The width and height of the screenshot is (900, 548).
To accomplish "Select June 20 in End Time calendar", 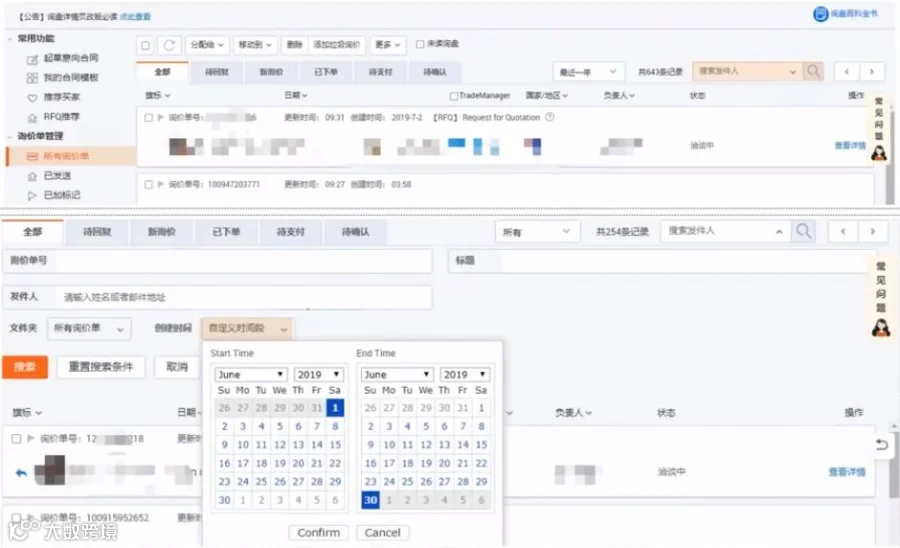I will click(444, 463).
